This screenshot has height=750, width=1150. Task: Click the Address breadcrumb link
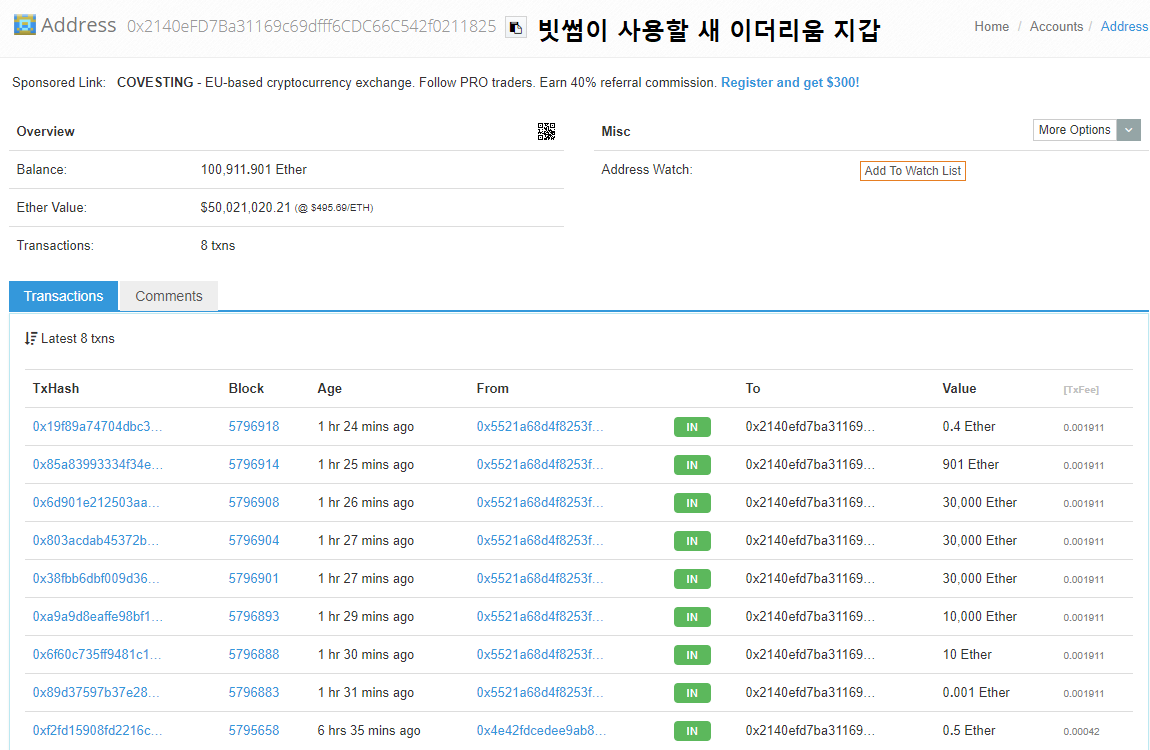click(x=1124, y=26)
